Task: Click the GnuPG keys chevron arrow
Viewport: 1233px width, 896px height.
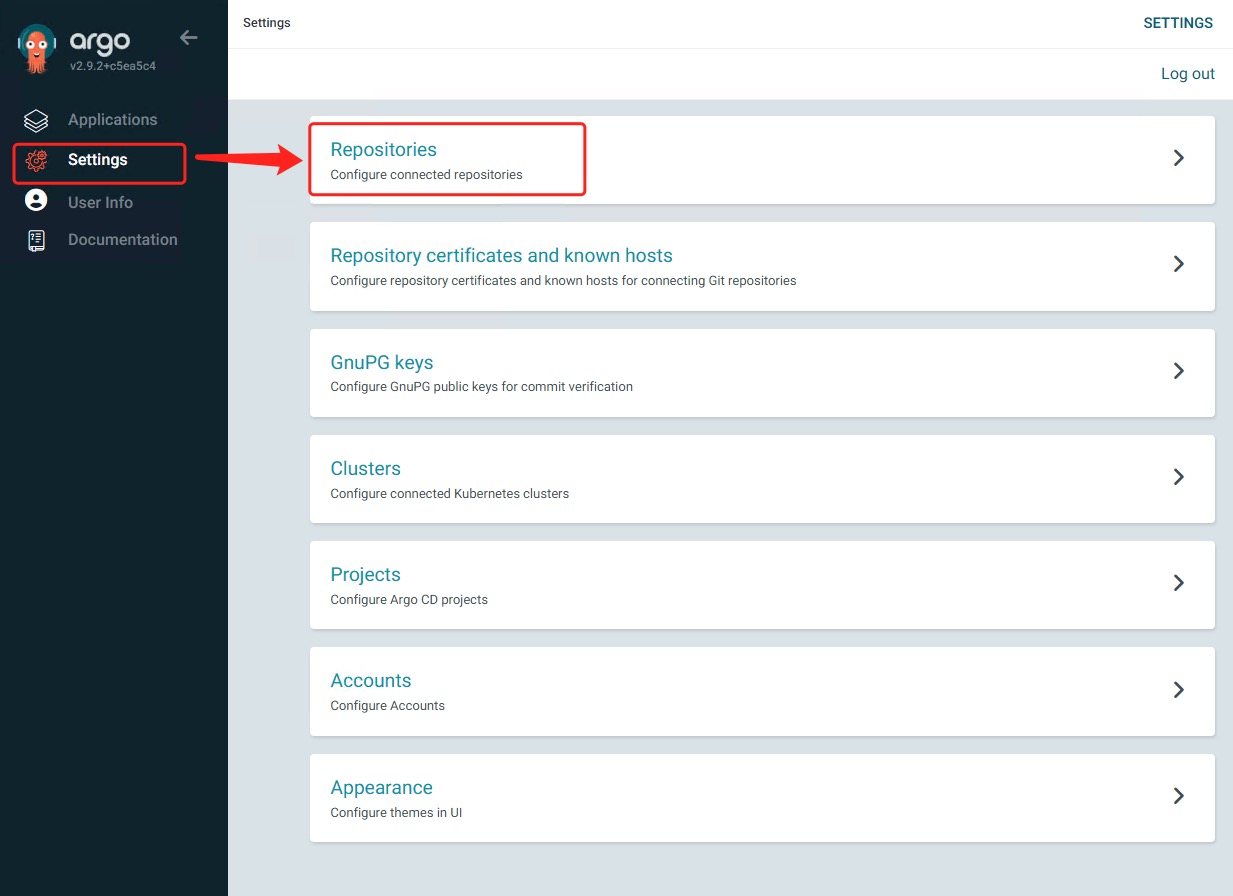Action: [x=1178, y=371]
